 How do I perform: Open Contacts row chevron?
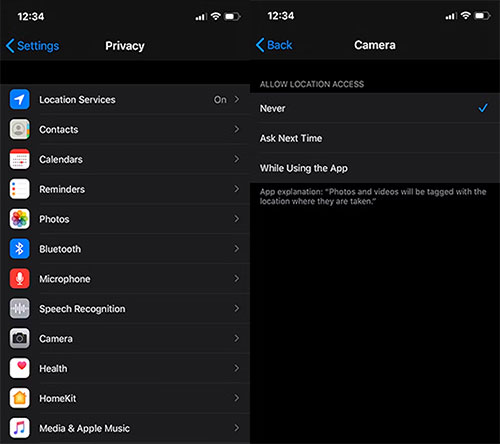click(237, 129)
